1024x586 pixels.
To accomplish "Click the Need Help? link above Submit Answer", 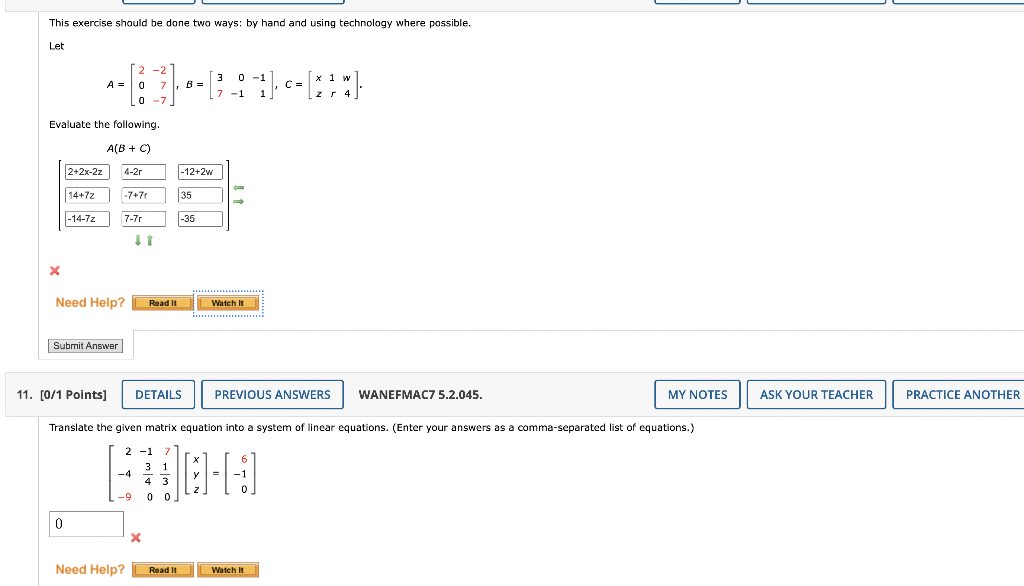I will coord(89,302).
